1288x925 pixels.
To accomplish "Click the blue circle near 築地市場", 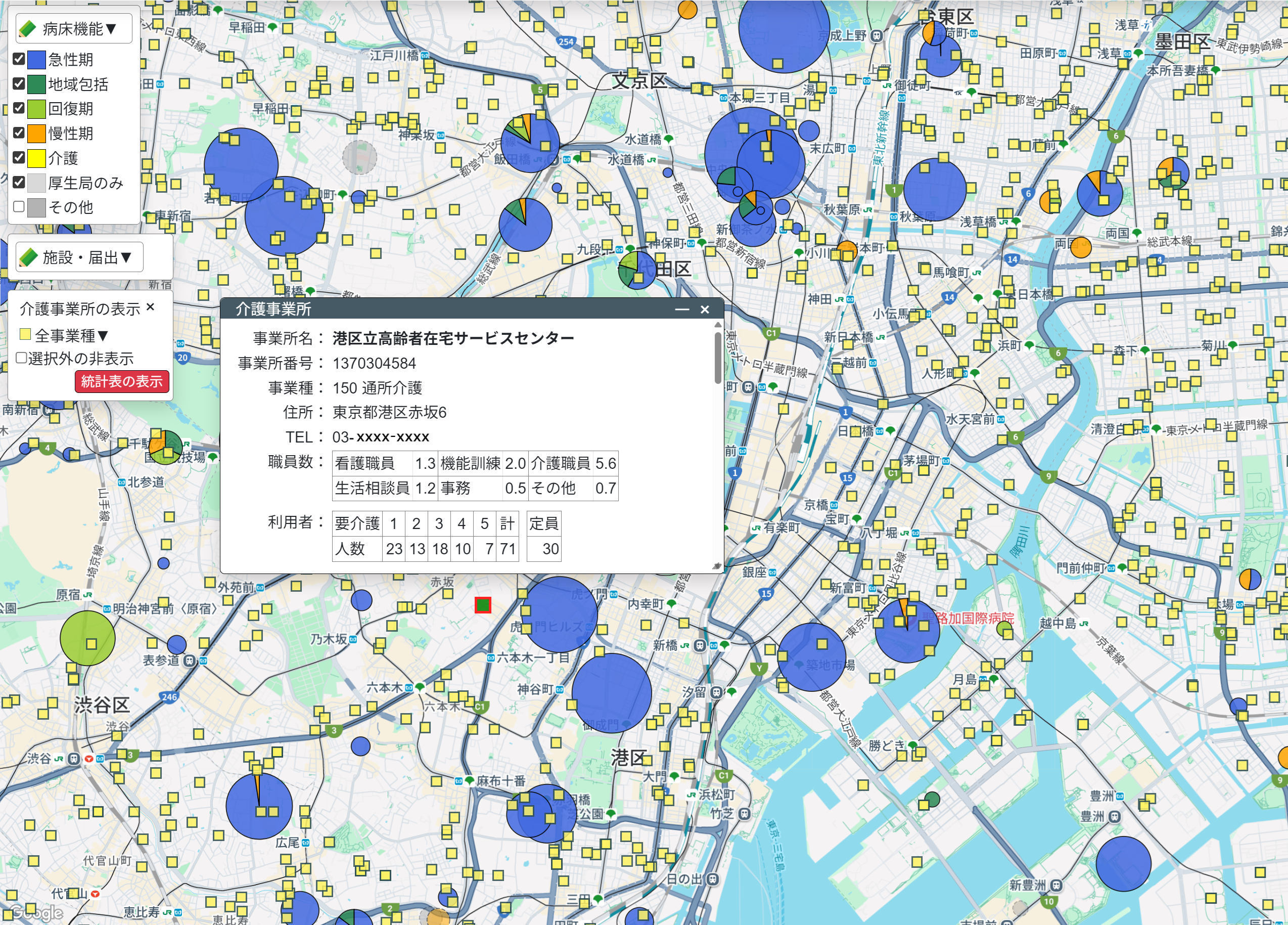I will point(811,657).
